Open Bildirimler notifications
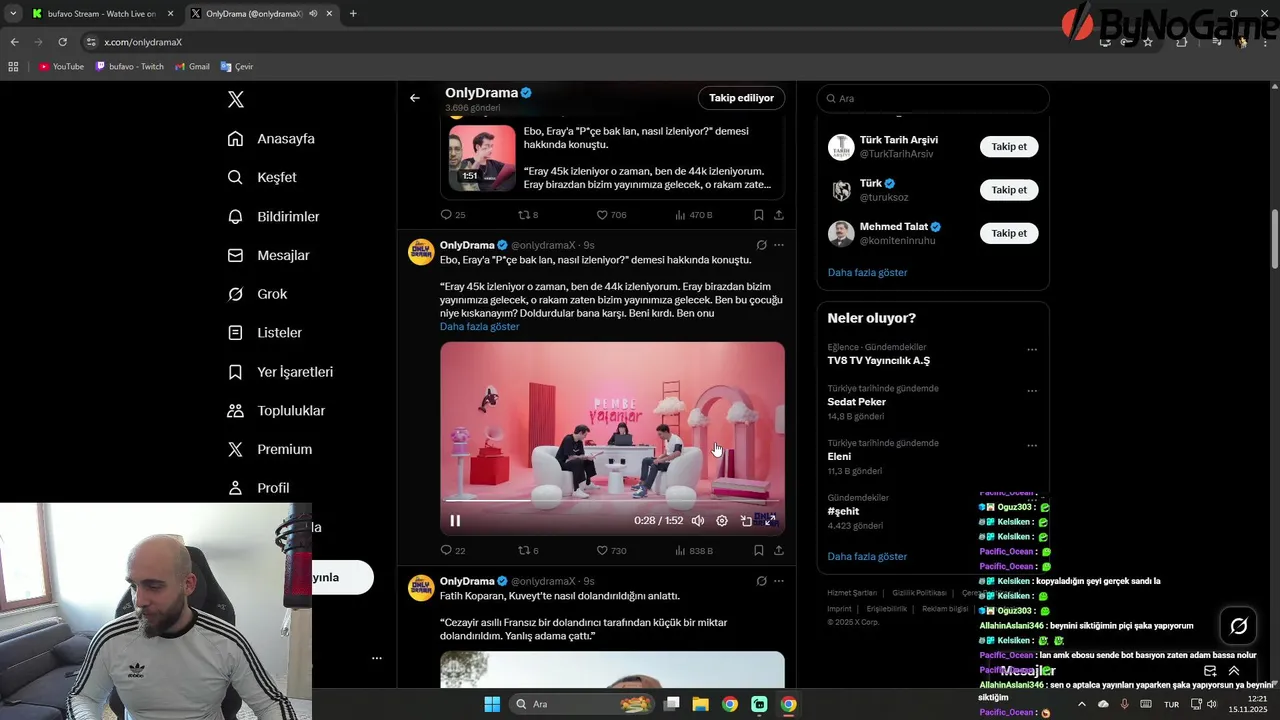Screen dimensions: 1280x720 (x=274, y=216)
